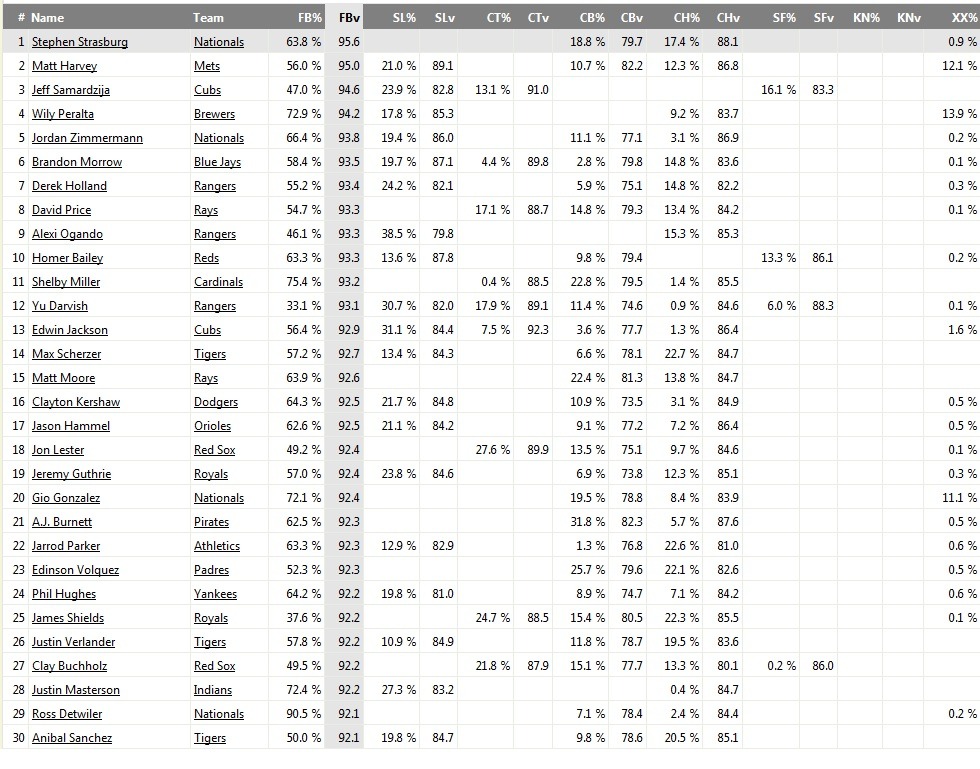Open the Mets team link

207,66
